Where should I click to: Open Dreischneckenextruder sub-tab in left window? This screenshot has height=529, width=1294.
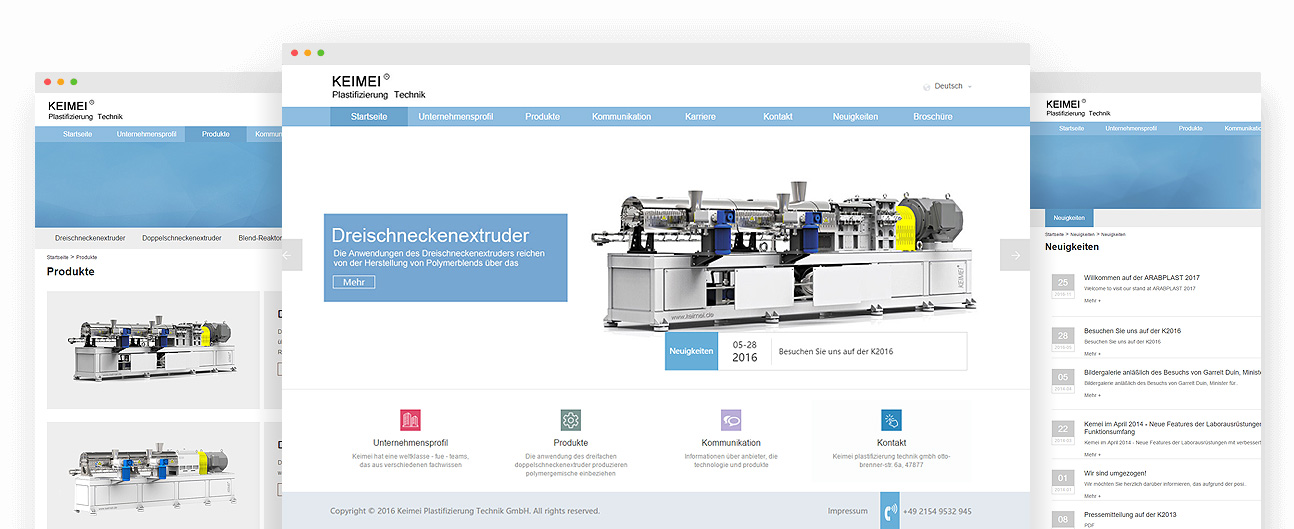[90, 238]
